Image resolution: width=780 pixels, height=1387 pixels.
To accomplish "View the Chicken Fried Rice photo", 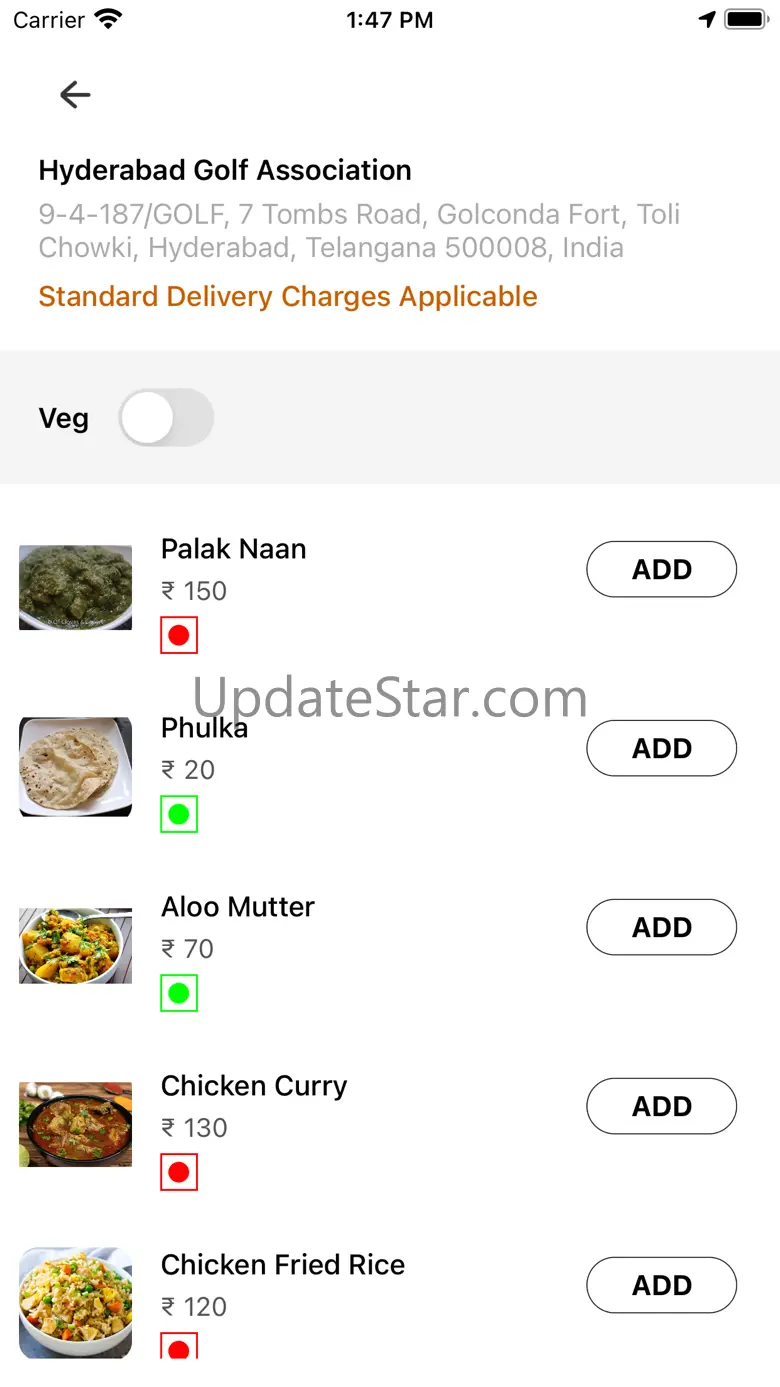I will click(x=75, y=1302).
